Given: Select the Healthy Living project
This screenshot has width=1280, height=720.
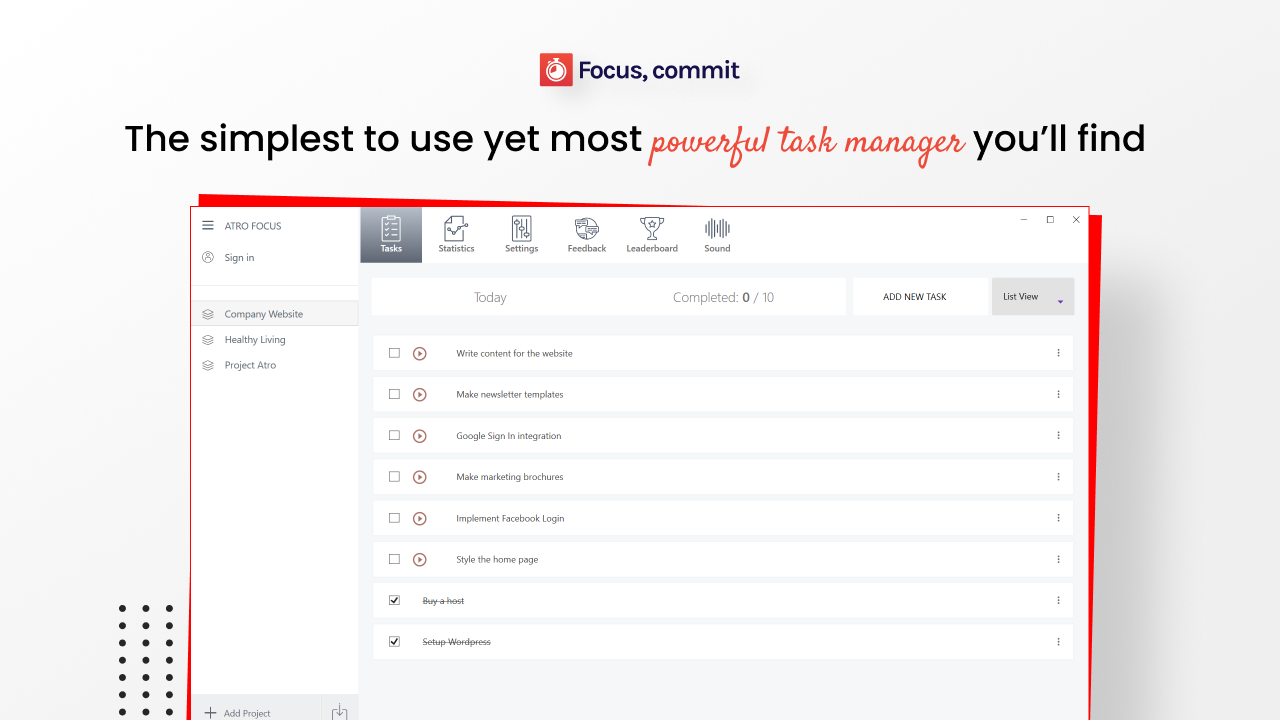Looking at the screenshot, I should [x=255, y=340].
